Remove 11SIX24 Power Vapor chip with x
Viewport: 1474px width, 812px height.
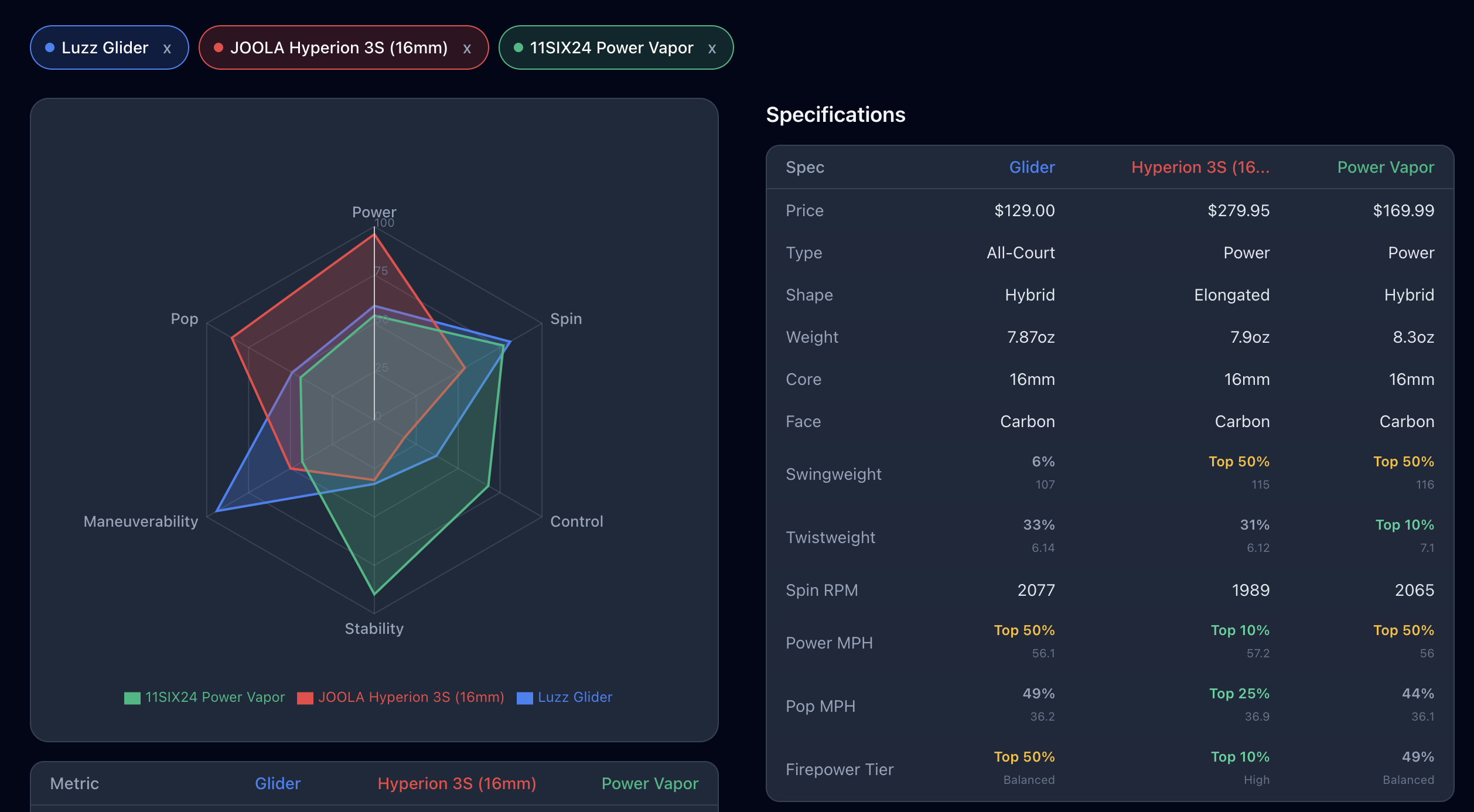tap(712, 49)
